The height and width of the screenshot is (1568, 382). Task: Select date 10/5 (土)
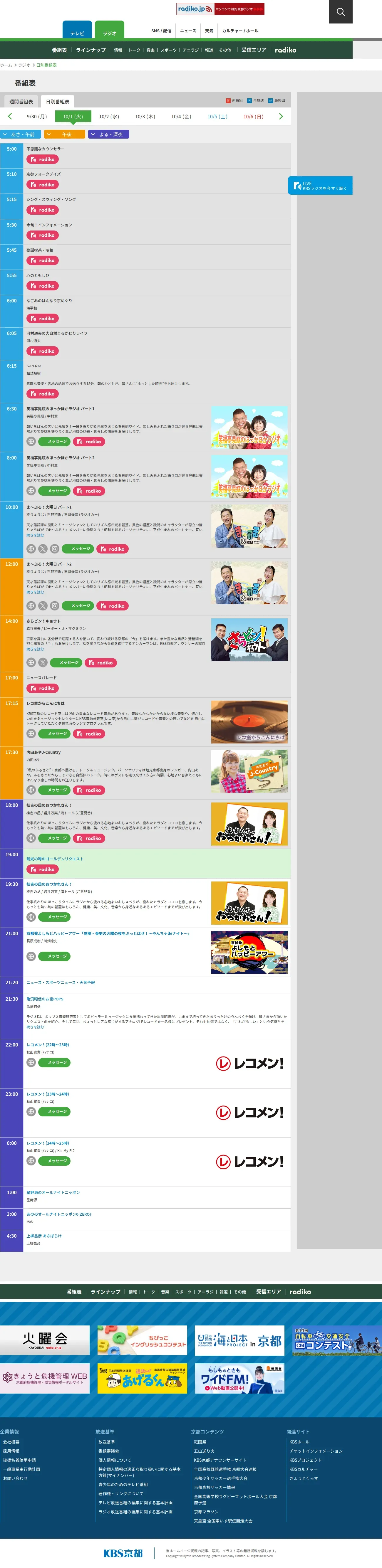click(x=217, y=116)
